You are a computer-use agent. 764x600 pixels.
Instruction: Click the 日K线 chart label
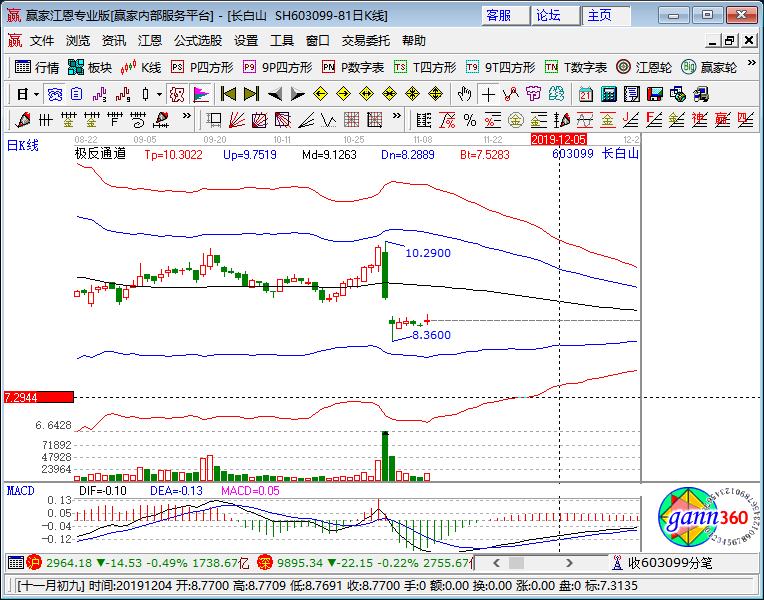[22, 145]
